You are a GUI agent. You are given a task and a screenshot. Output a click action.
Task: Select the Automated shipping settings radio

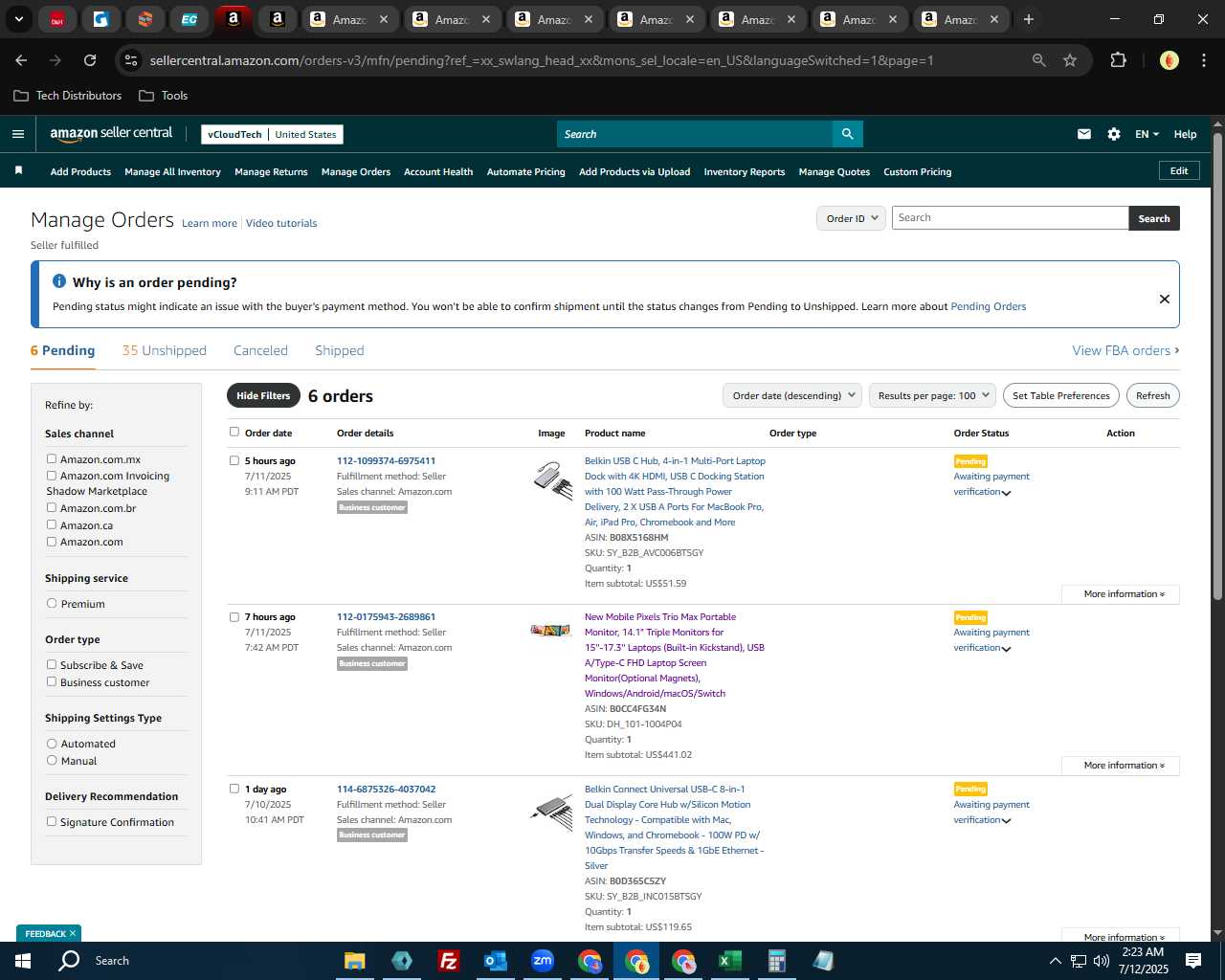pyautogui.click(x=52, y=744)
